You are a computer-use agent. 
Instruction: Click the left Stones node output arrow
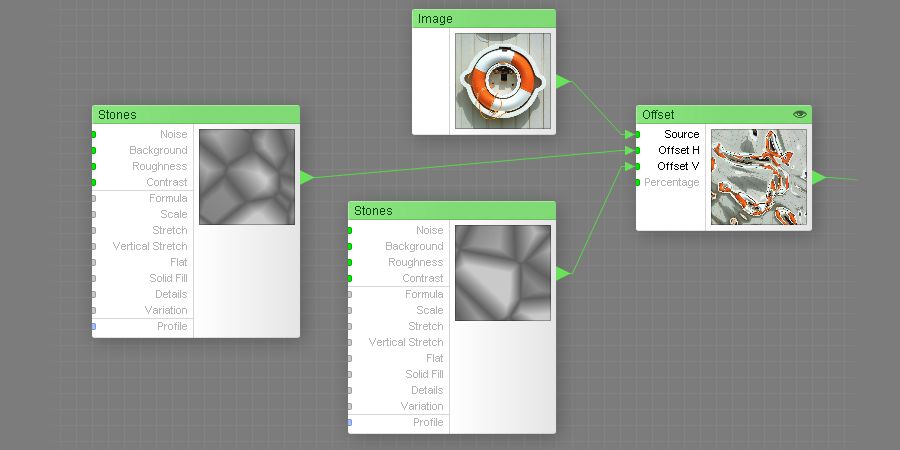307,177
